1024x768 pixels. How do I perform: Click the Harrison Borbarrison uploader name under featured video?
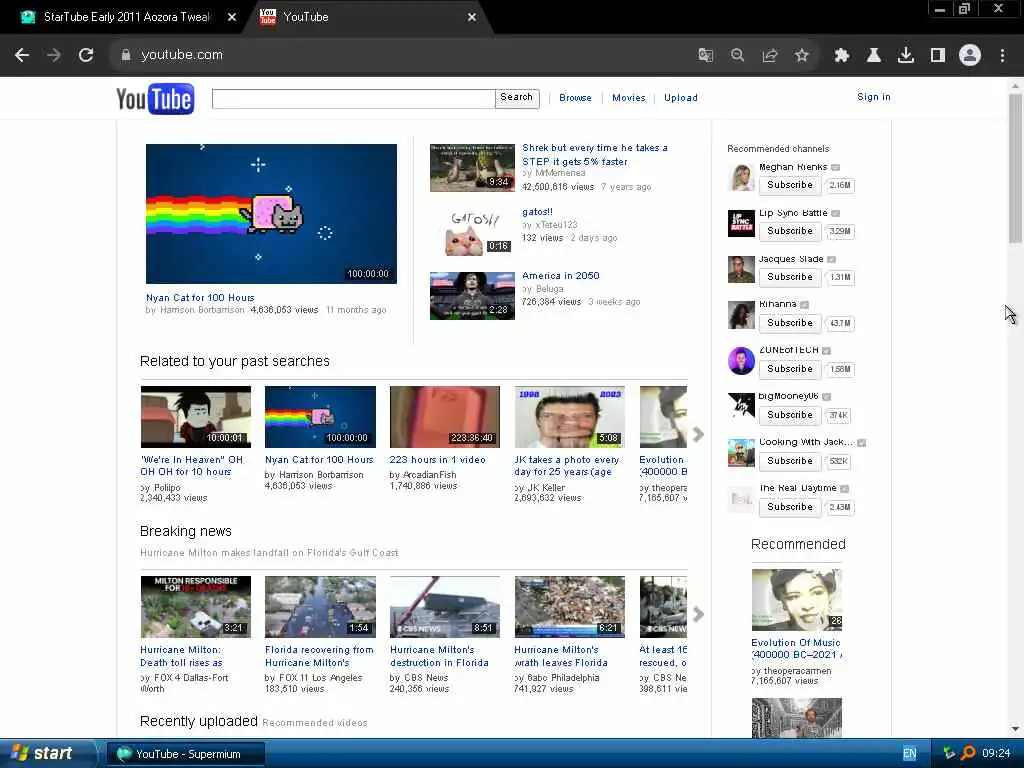[x=202, y=310]
